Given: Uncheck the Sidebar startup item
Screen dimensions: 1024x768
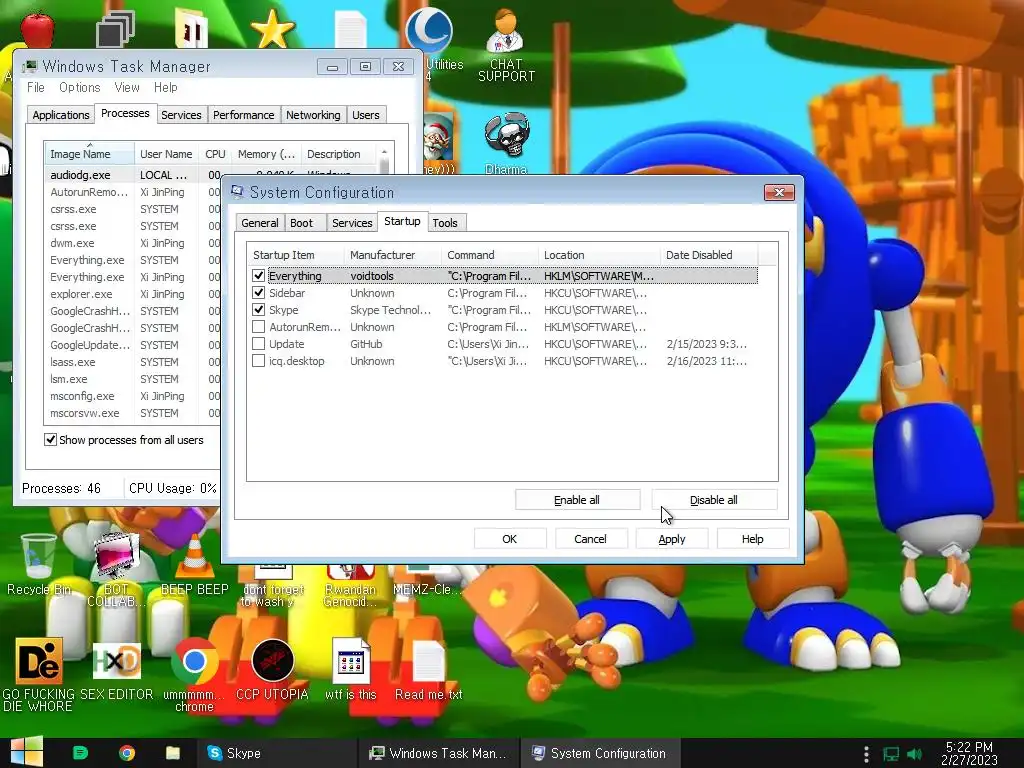Looking at the screenshot, I should pos(259,293).
